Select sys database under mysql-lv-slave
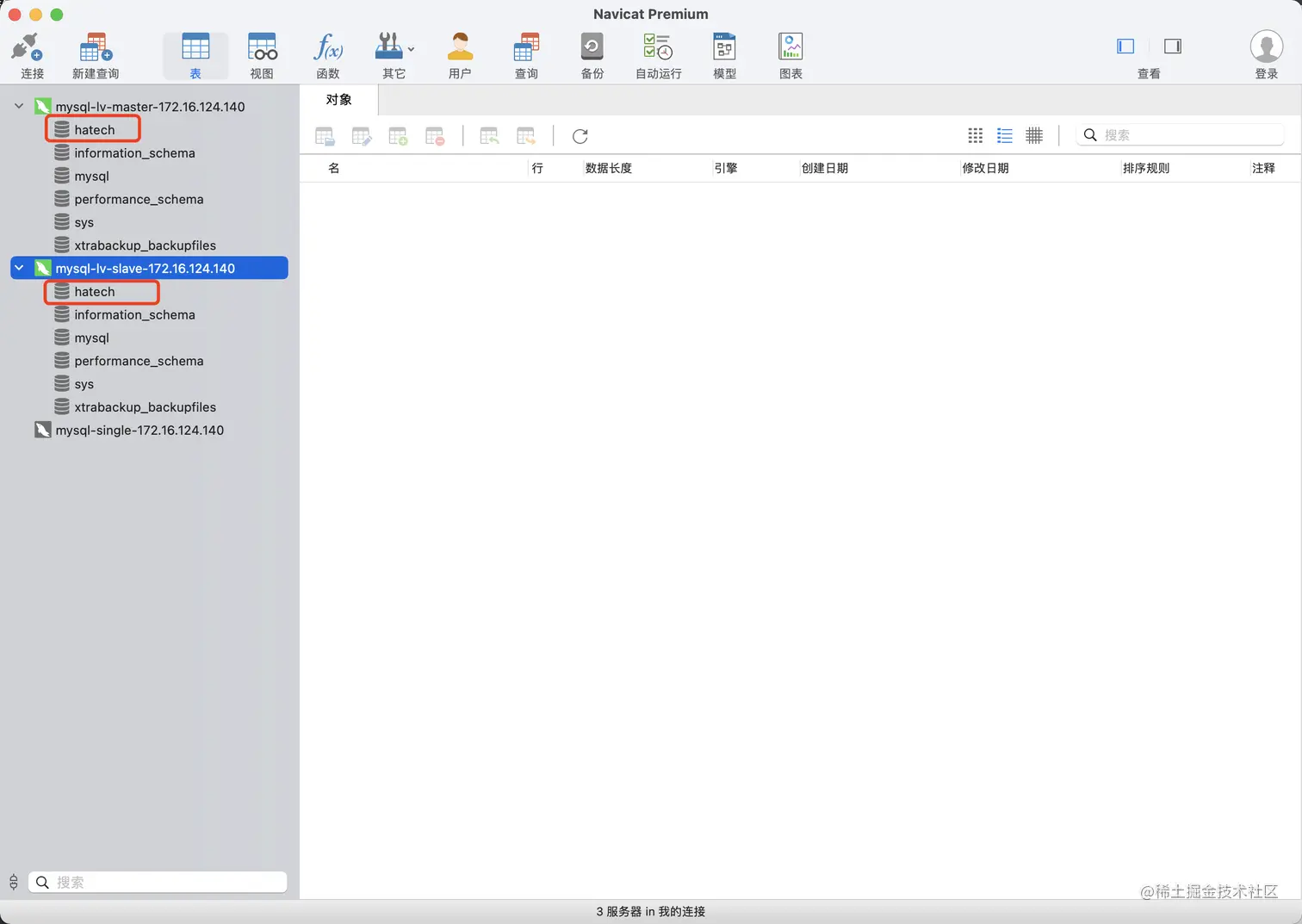The height and width of the screenshot is (924, 1302). pyautogui.click(x=84, y=385)
